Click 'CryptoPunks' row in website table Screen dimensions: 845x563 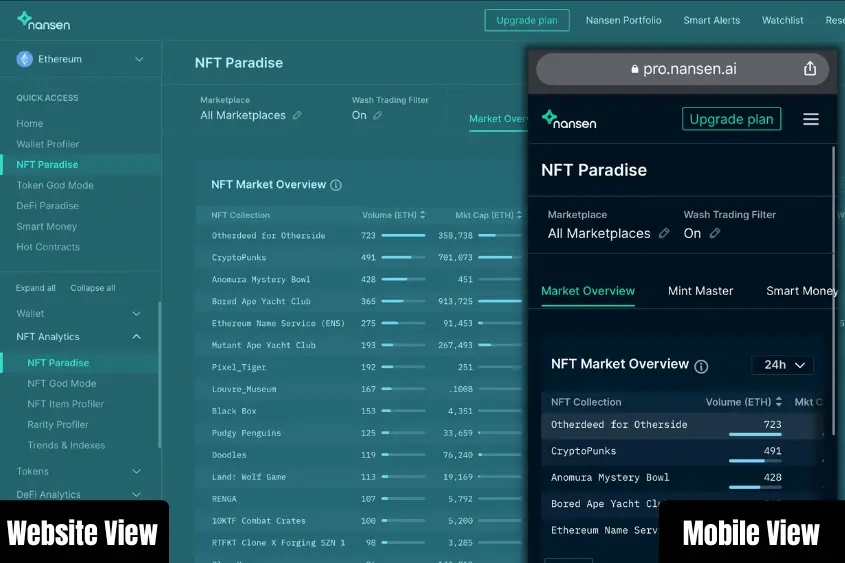click(359, 258)
